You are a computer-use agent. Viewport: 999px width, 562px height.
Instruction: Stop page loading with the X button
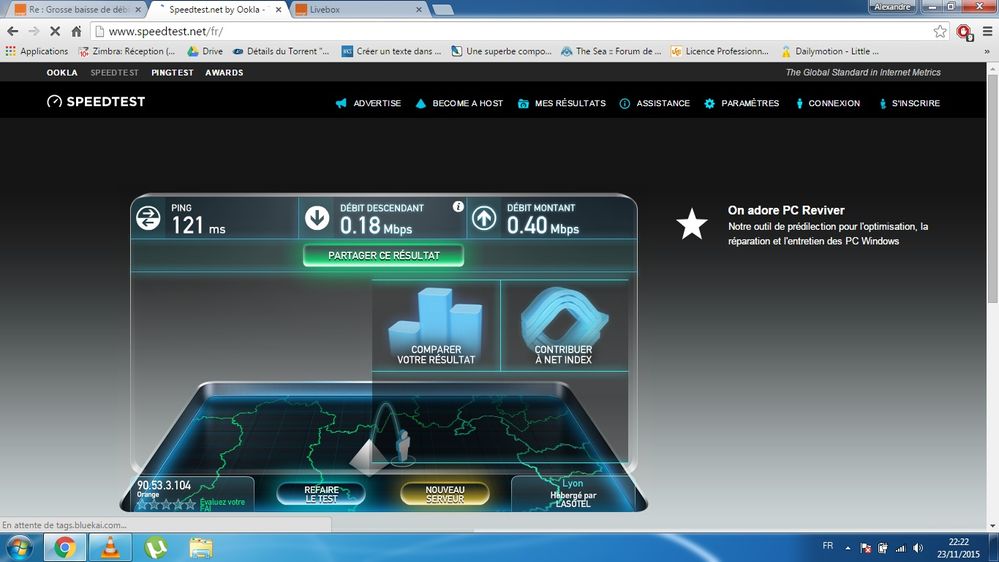[x=55, y=31]
